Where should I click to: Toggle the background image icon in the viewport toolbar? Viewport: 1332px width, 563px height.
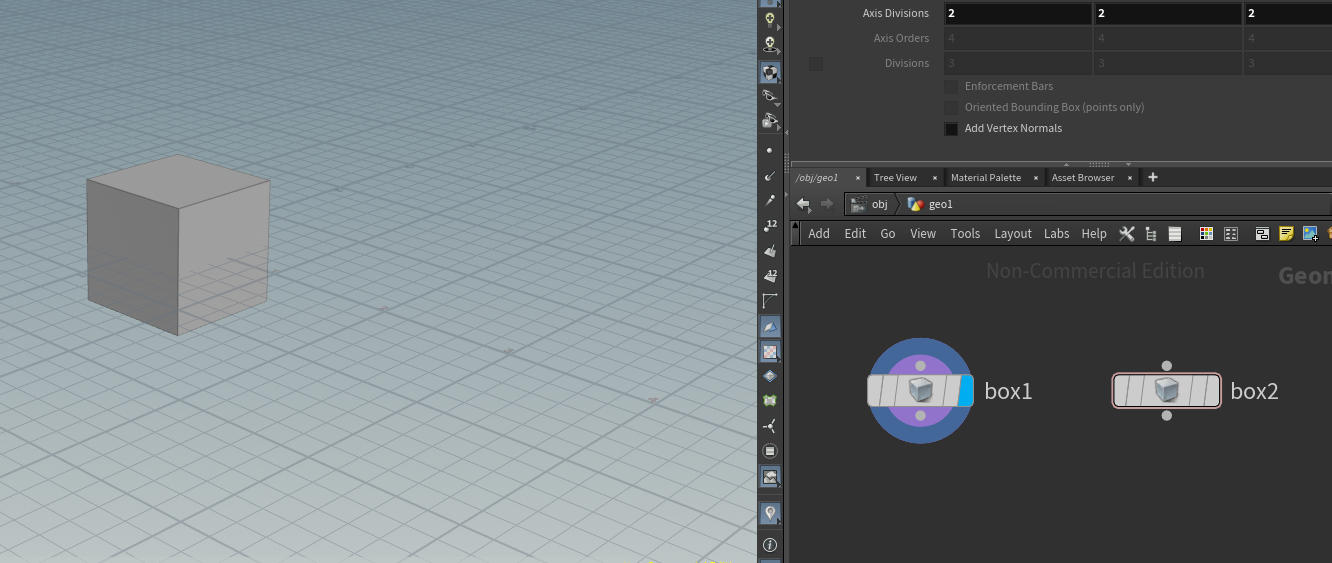769,477
